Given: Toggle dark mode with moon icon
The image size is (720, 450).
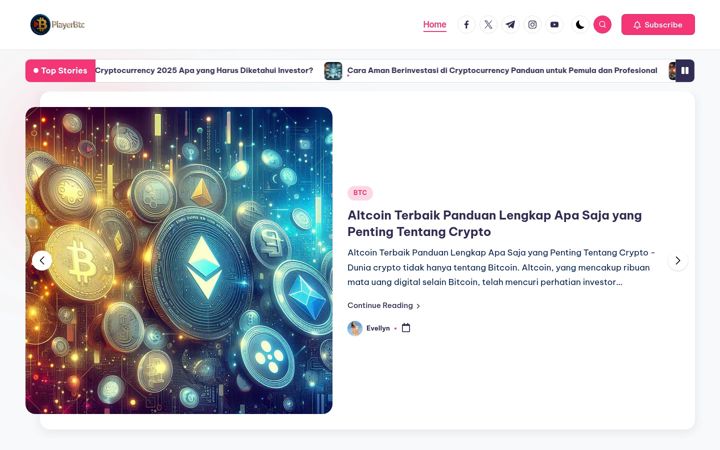Looking at the screenshot, I should [580, 24].
